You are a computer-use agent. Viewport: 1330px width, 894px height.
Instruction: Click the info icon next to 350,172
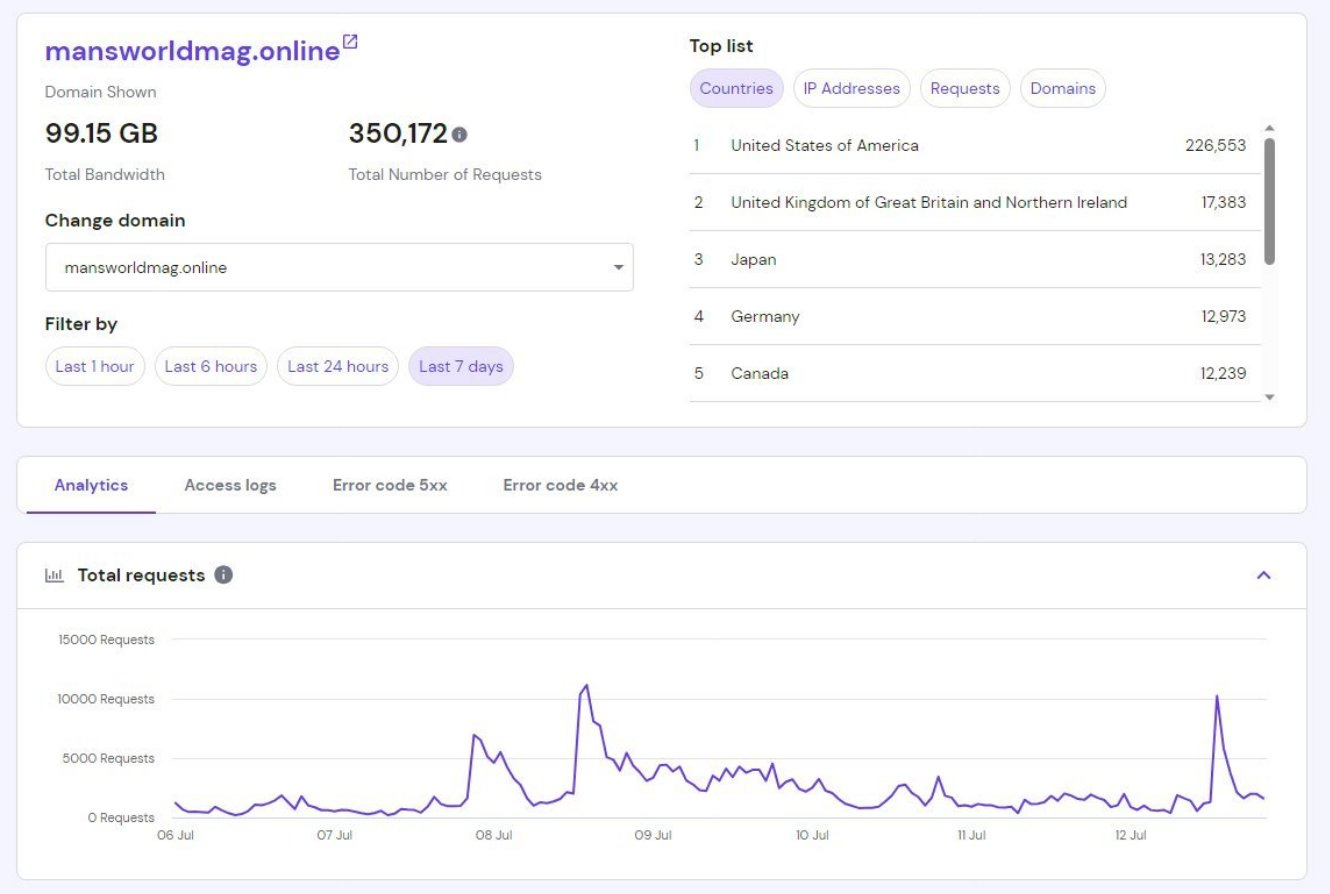click(x=459, y=134)
